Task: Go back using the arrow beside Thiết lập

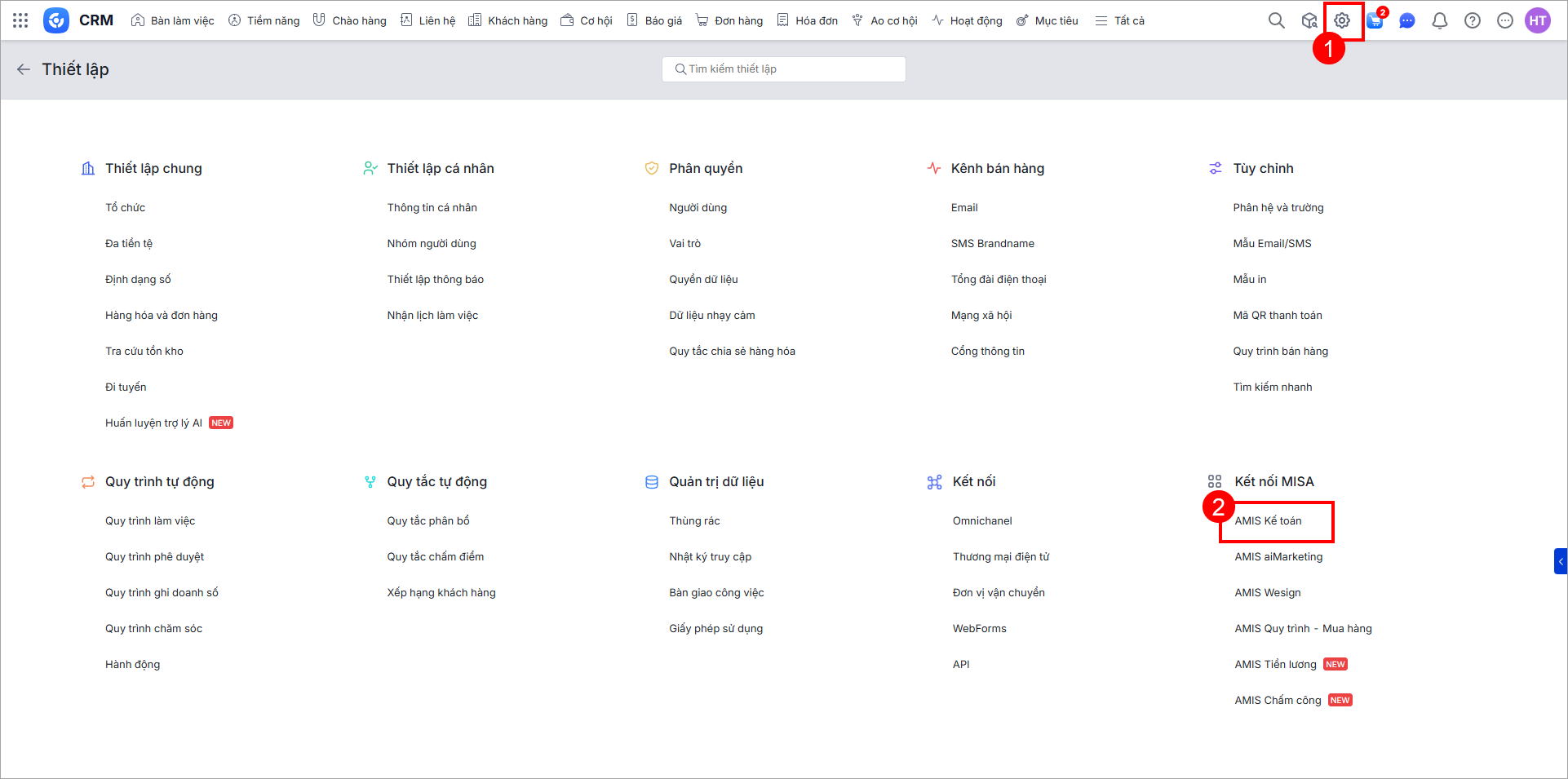Action: 24,69
